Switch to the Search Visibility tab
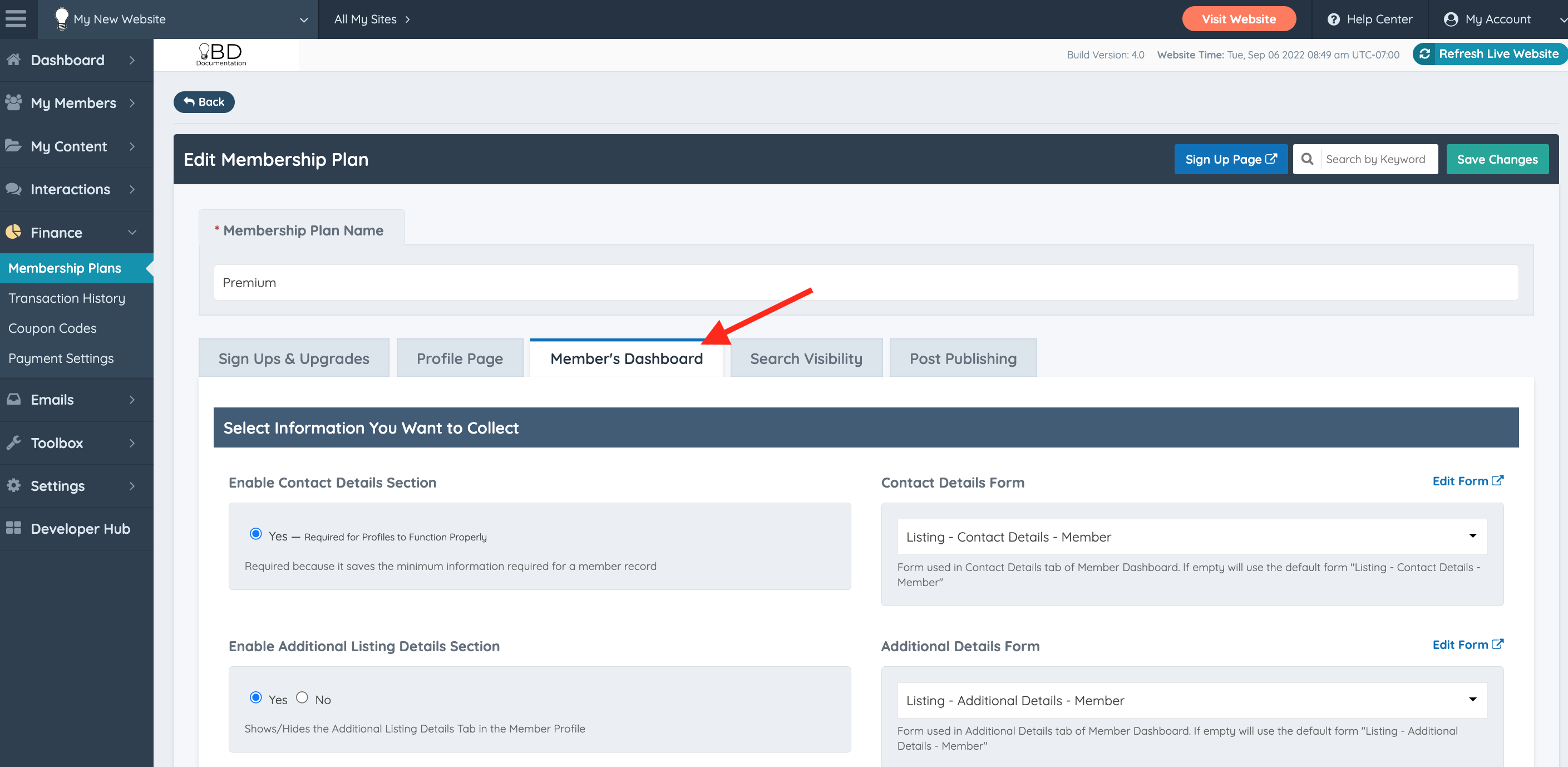 click(806, 358)
